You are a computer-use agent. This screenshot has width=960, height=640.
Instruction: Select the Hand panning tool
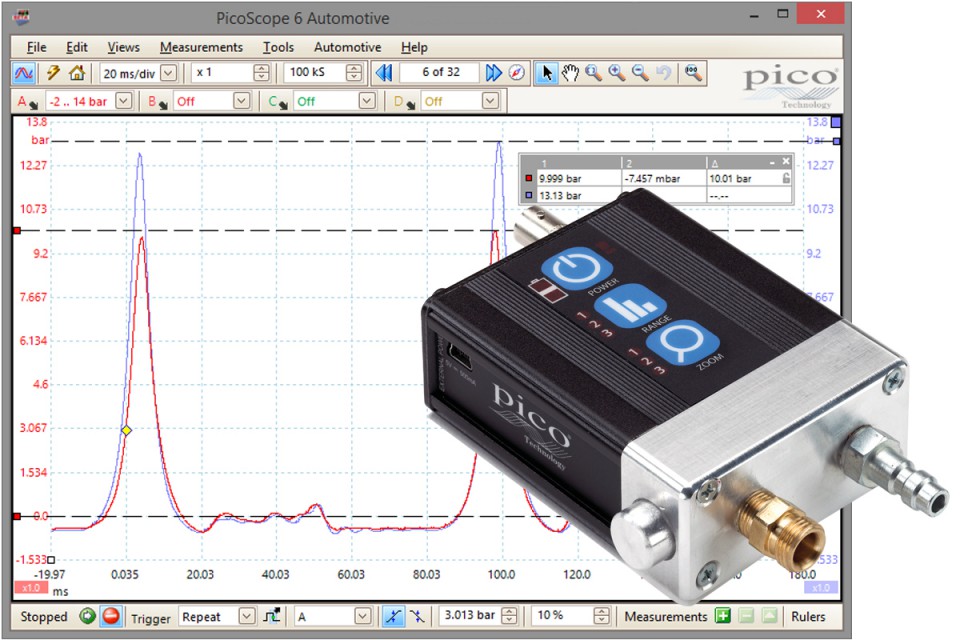point(572,72)
